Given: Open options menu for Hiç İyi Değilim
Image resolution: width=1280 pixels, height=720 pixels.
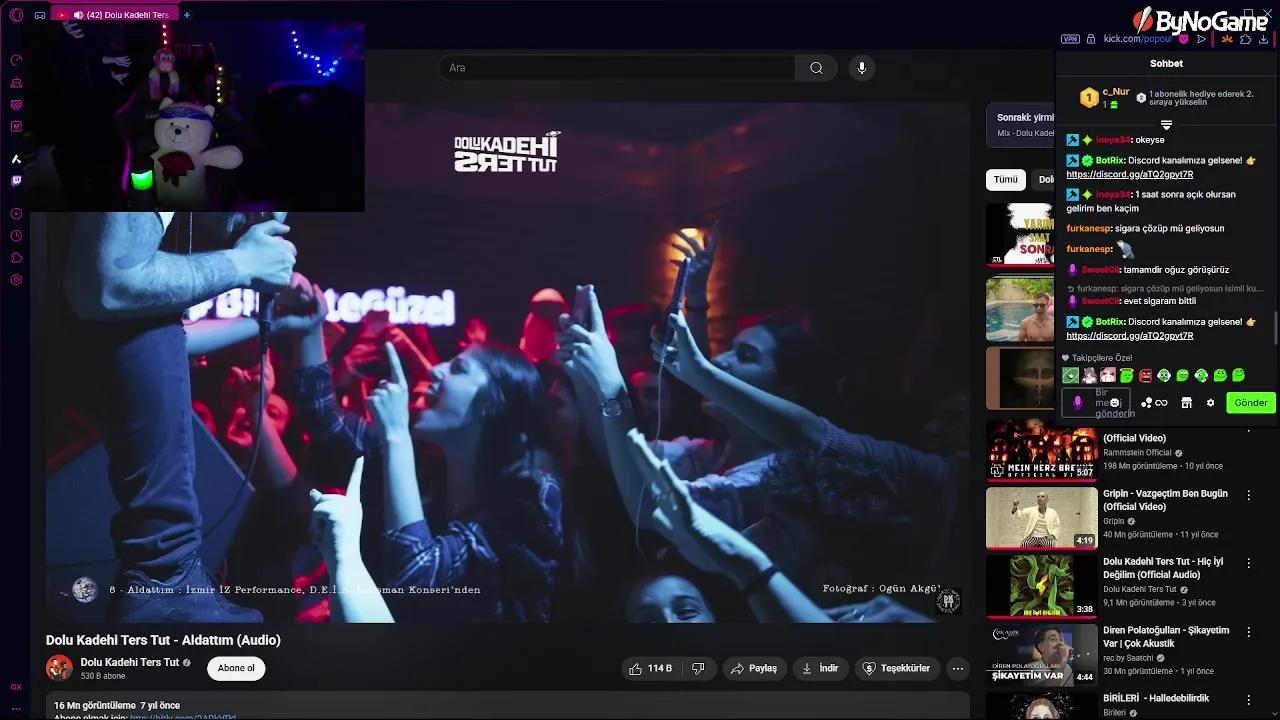Looking at the screenshot, I should [1248, 563].
